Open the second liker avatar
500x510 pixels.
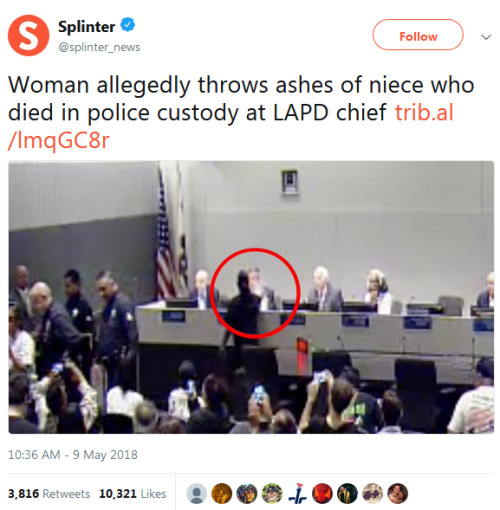pyautogui.click(x=222, y=493)
